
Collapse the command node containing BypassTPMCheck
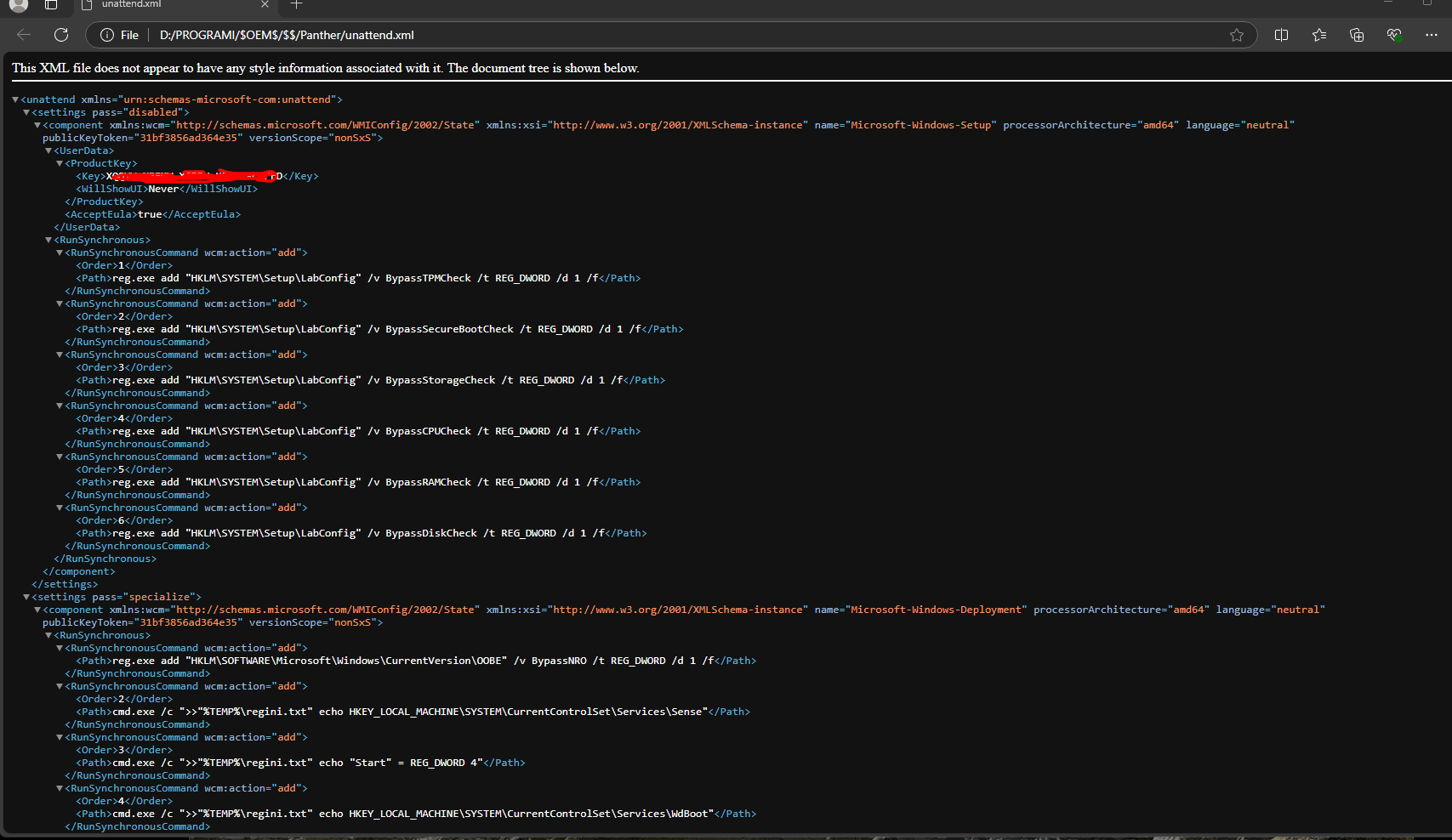[x=60, y=253]
